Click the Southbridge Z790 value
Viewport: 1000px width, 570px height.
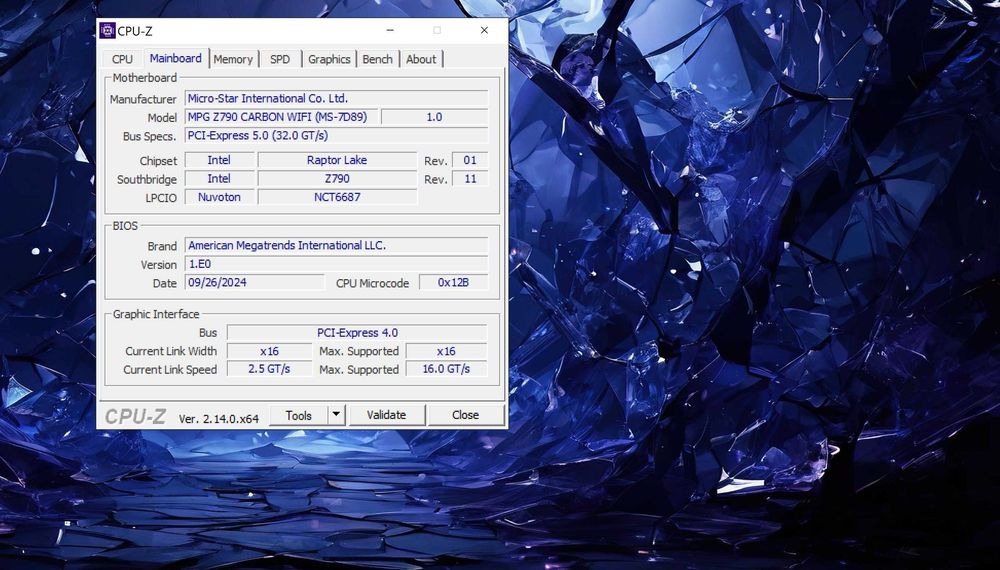click(337, 179)
